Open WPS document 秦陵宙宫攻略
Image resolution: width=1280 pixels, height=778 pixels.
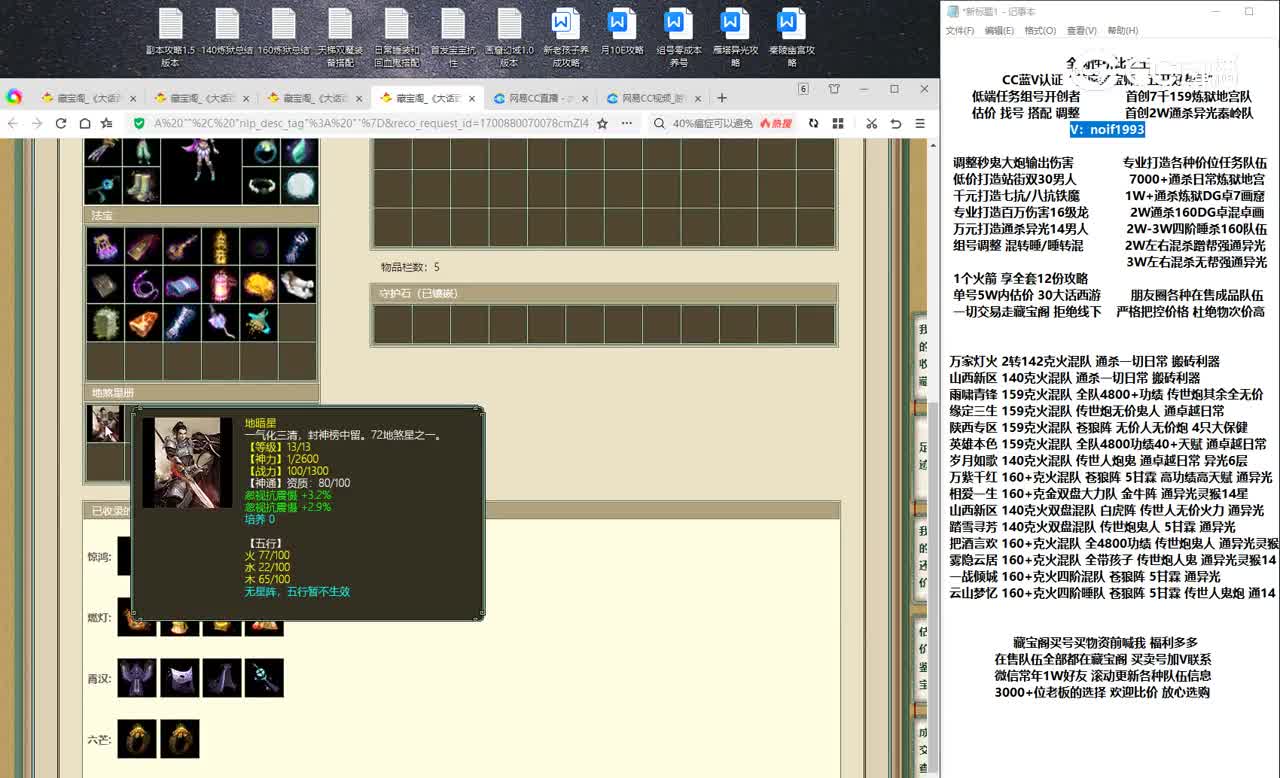coord(792,37)
